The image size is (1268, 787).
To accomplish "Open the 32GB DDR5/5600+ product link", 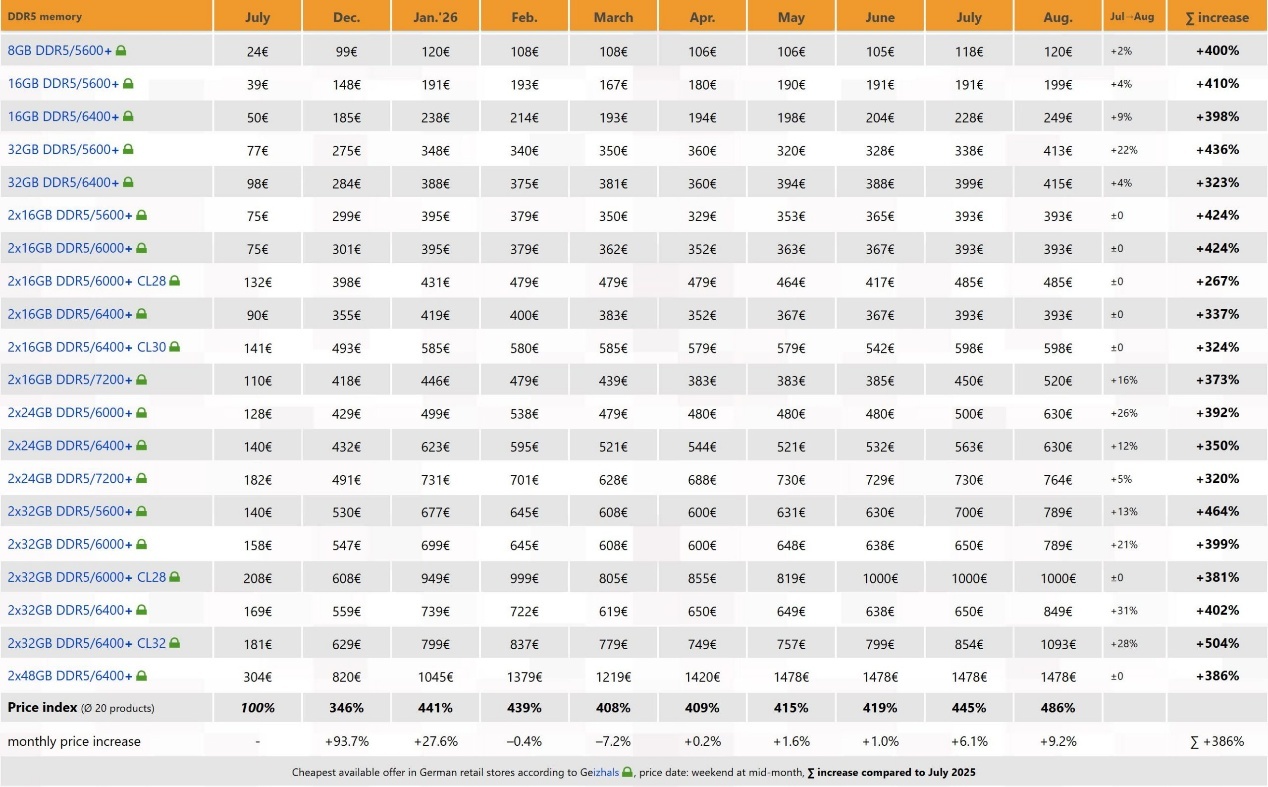I will click(63, 149).
